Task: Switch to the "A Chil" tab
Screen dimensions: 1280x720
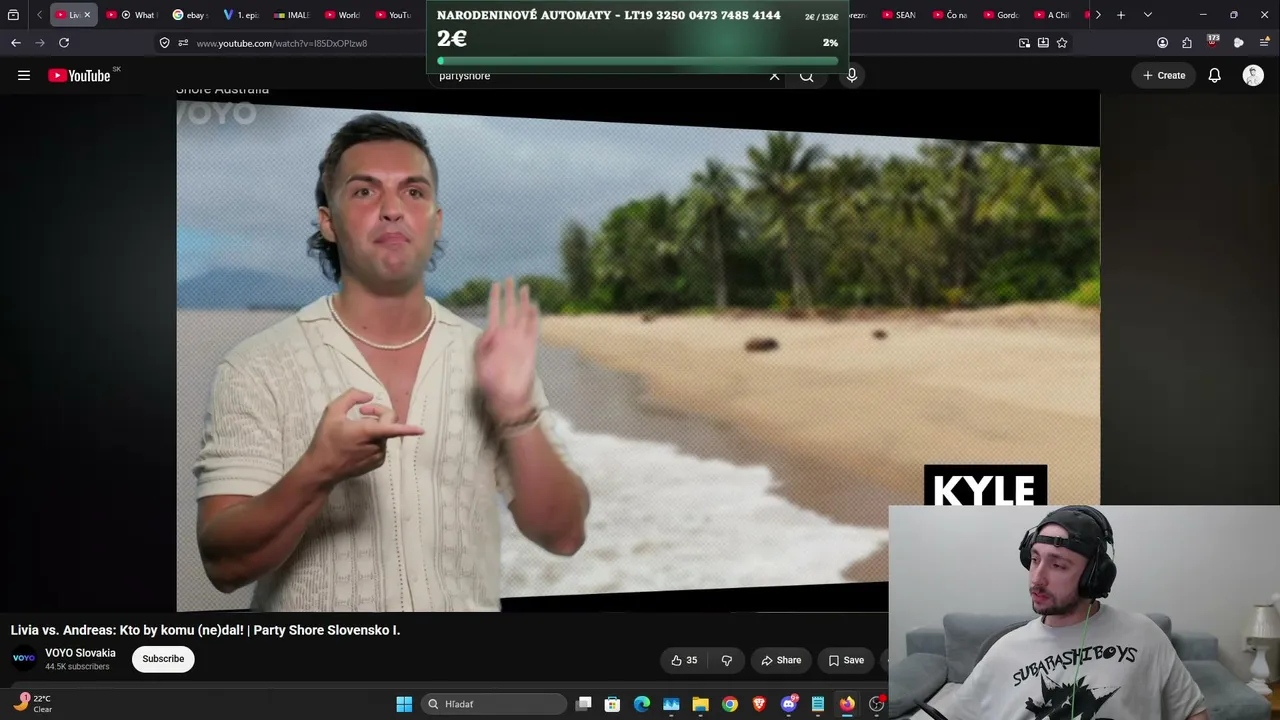Action: (x=1052, y=15)
